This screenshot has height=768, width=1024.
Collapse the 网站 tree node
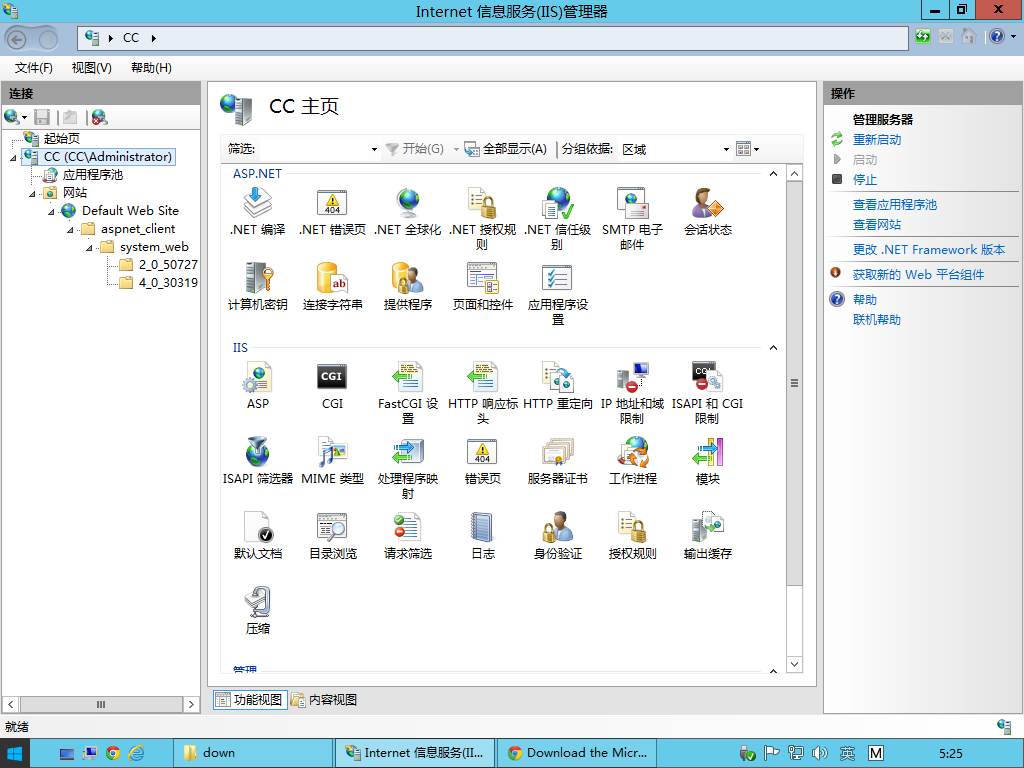[x=32, y=193]
